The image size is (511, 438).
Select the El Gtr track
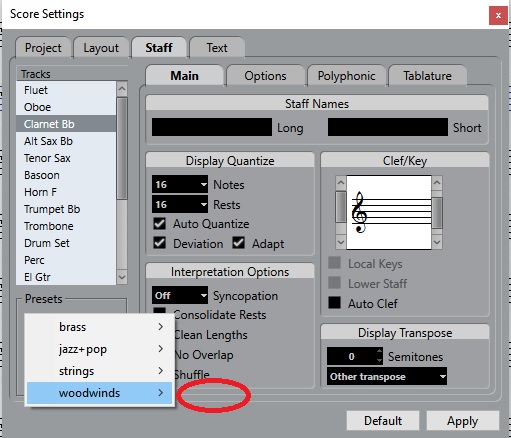[66, 277]
